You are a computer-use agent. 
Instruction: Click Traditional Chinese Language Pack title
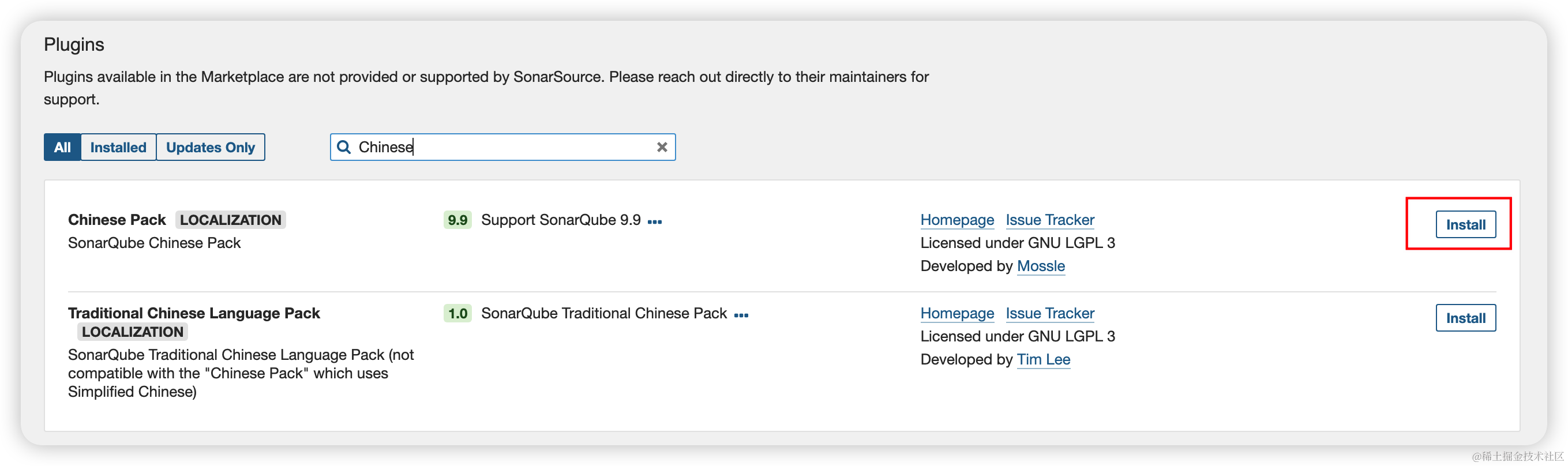[x=194, y=313]
